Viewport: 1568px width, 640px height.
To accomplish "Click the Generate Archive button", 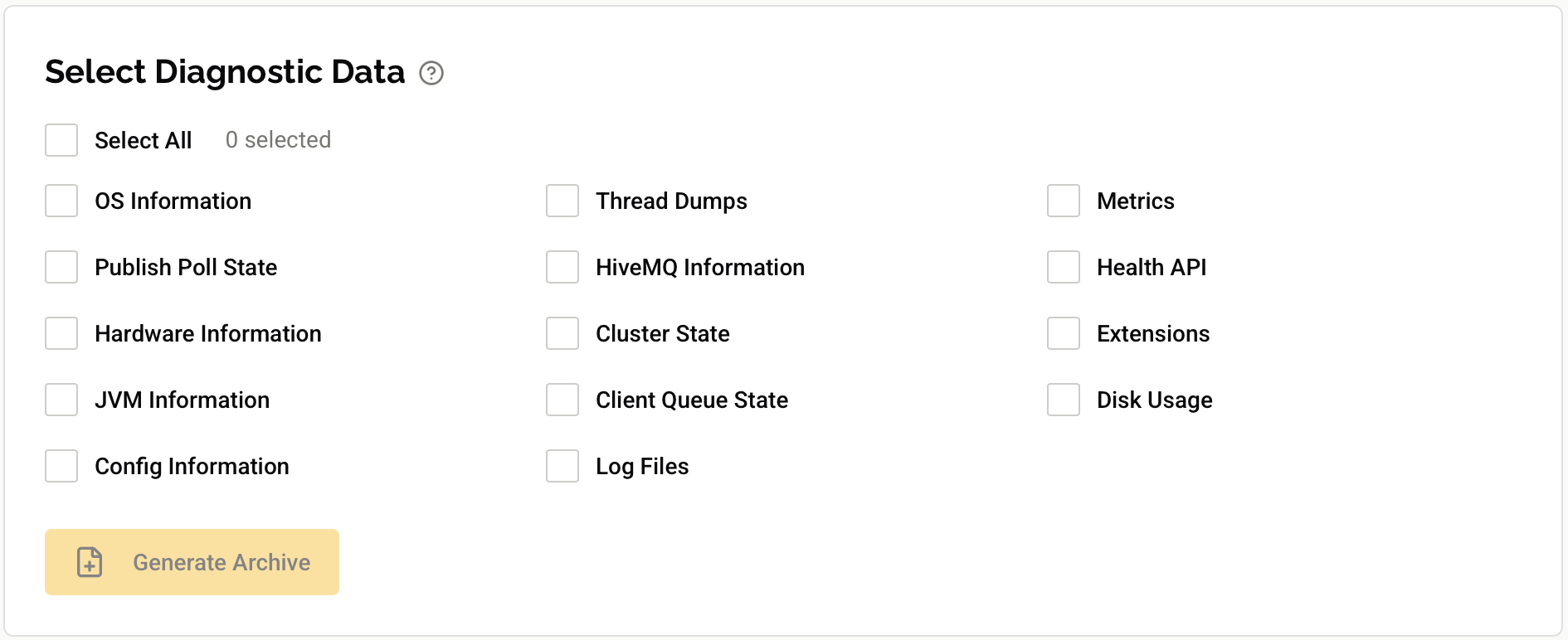I will [192, 562].
